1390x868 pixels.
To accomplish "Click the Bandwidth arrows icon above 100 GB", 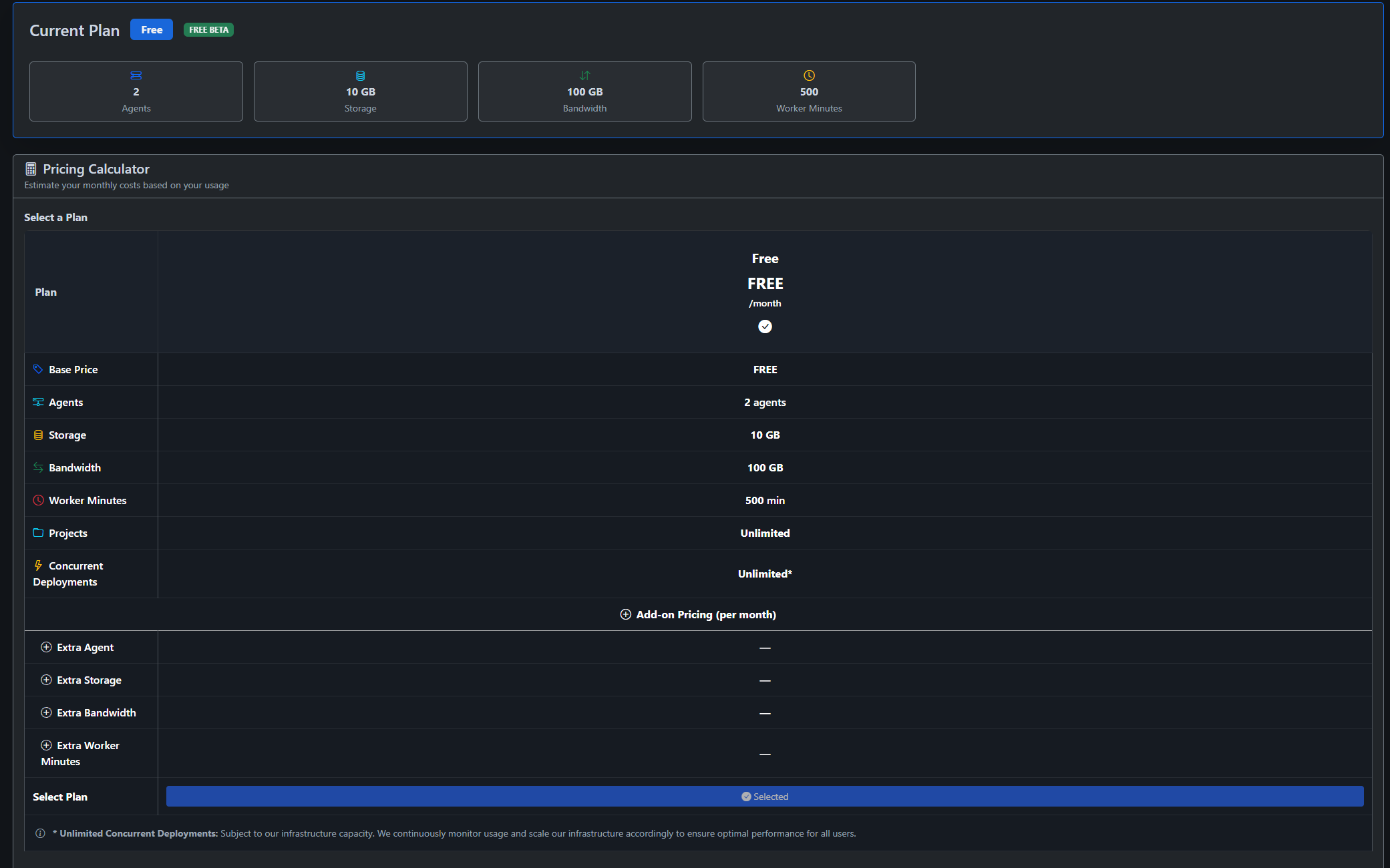I will [584, 75].
